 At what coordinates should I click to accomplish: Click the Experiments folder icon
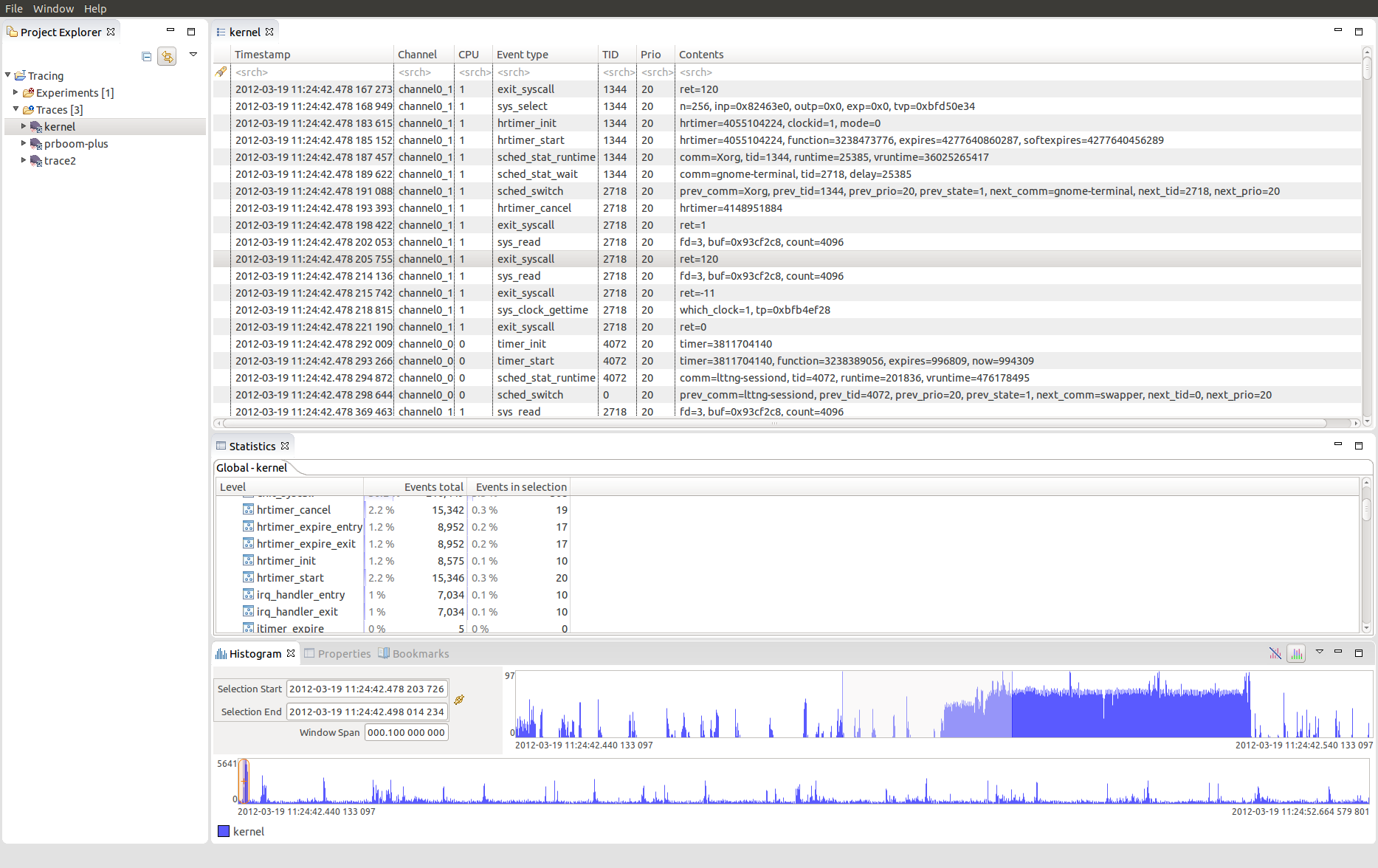(29, 93)
